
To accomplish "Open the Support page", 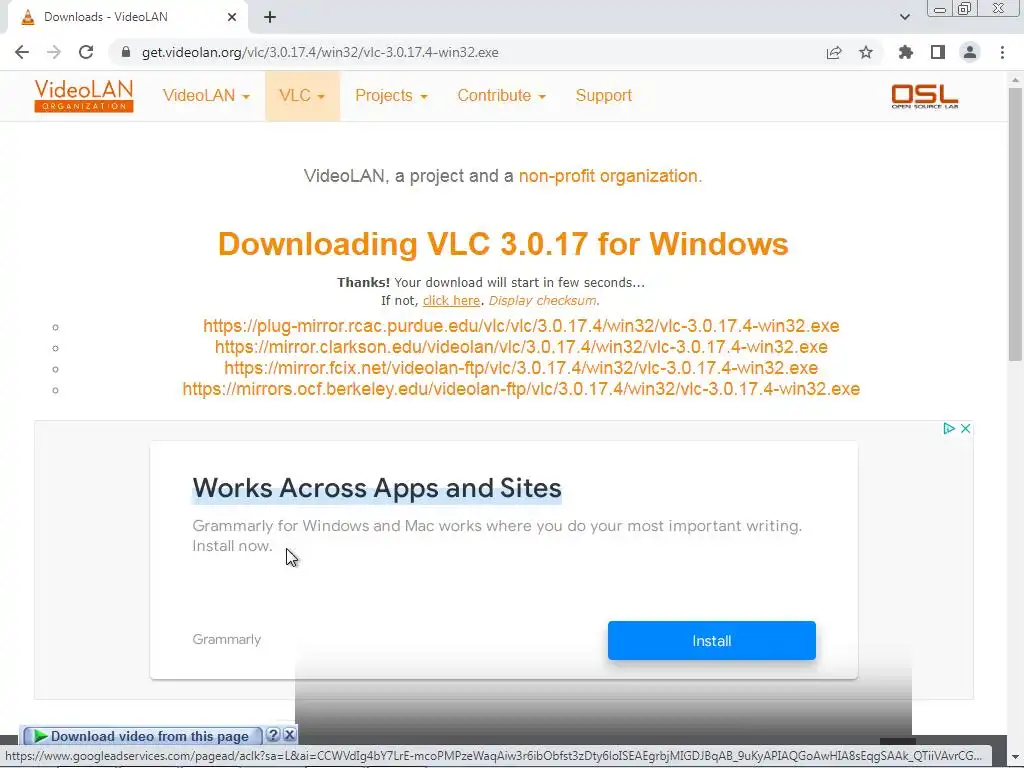I will click(603, 95).
